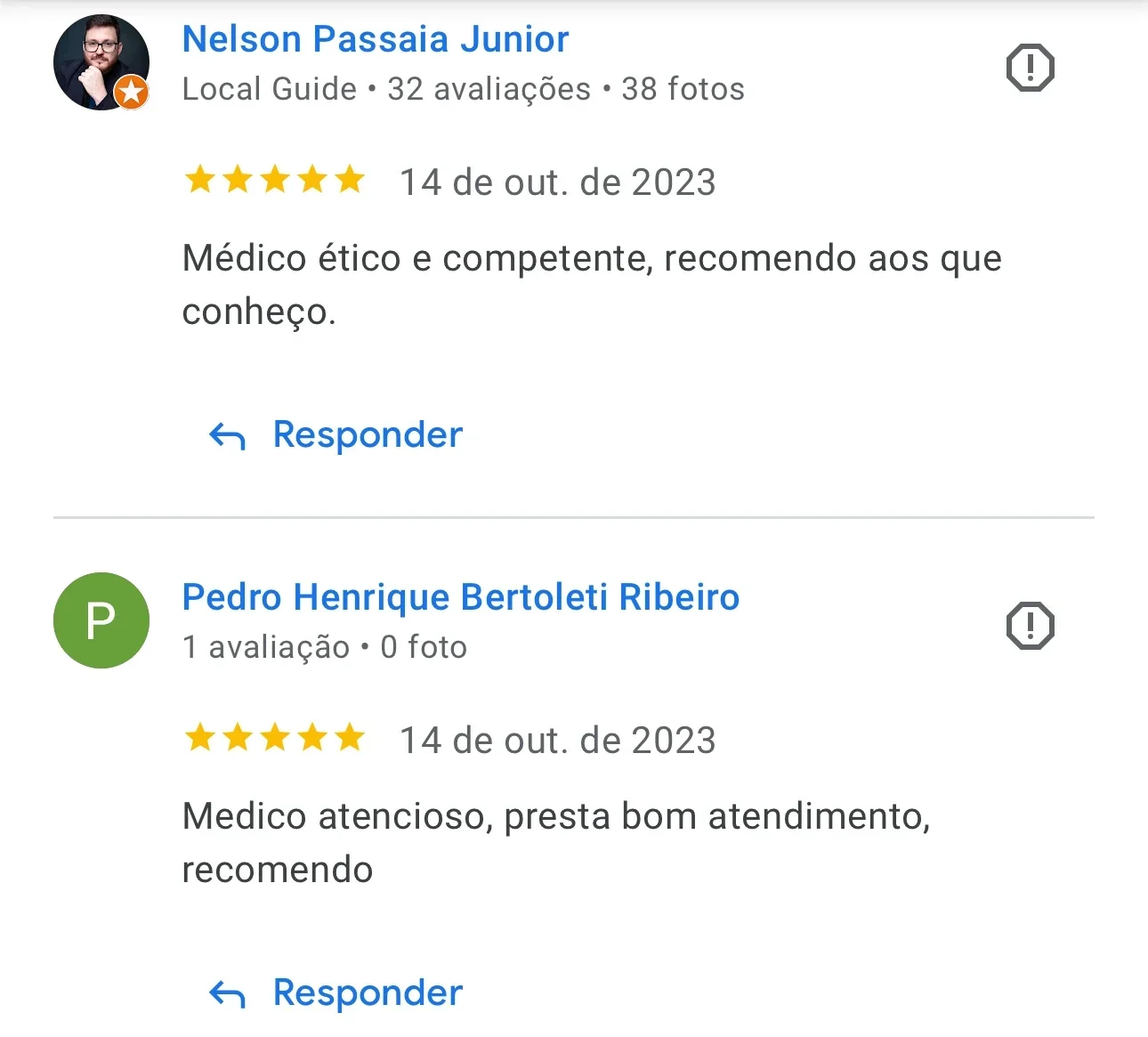
Task: Click "38 fotos" in Nelson's details
Action: click(683, 89)
